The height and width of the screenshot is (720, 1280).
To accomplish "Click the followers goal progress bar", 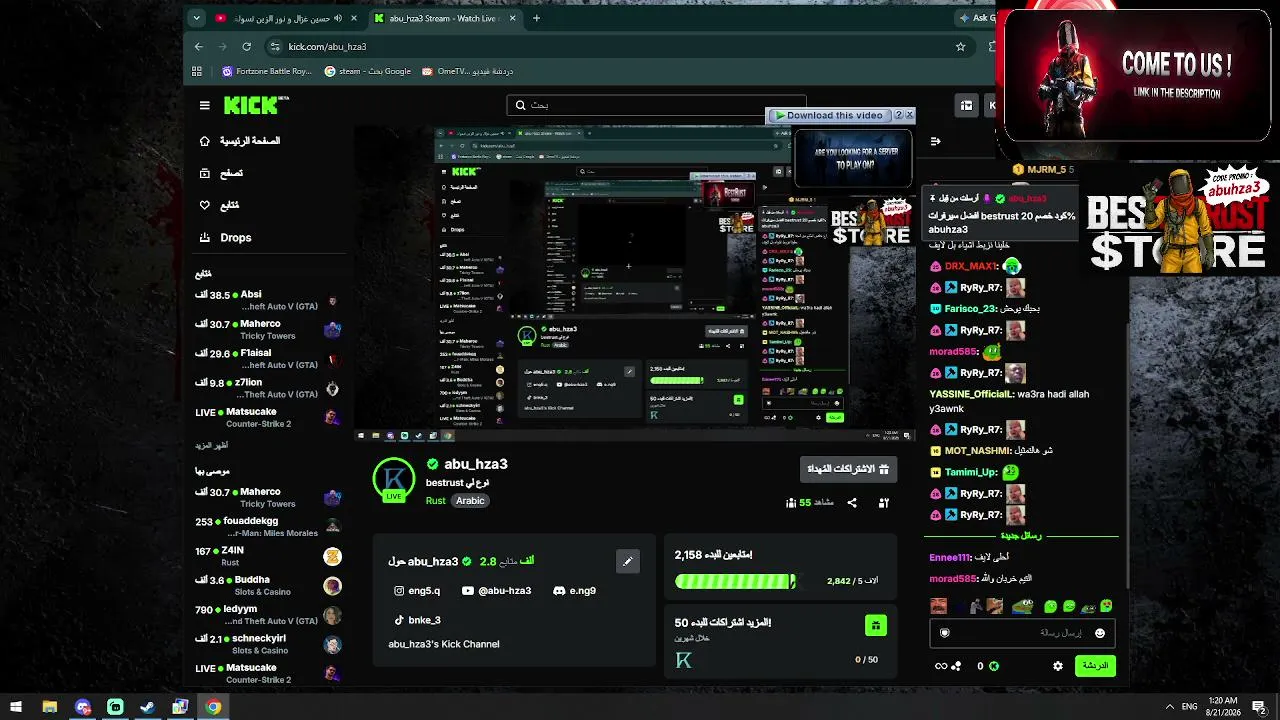I will [736, 581].
